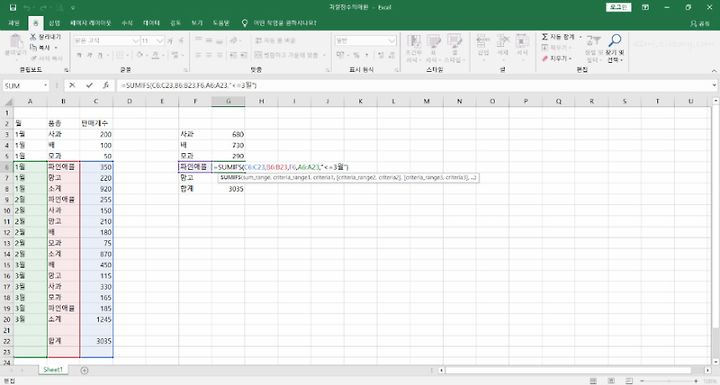
Task: Click Merge and Center (병합하고 가운데 맞춤)
Action: click(x=287, y=55)
